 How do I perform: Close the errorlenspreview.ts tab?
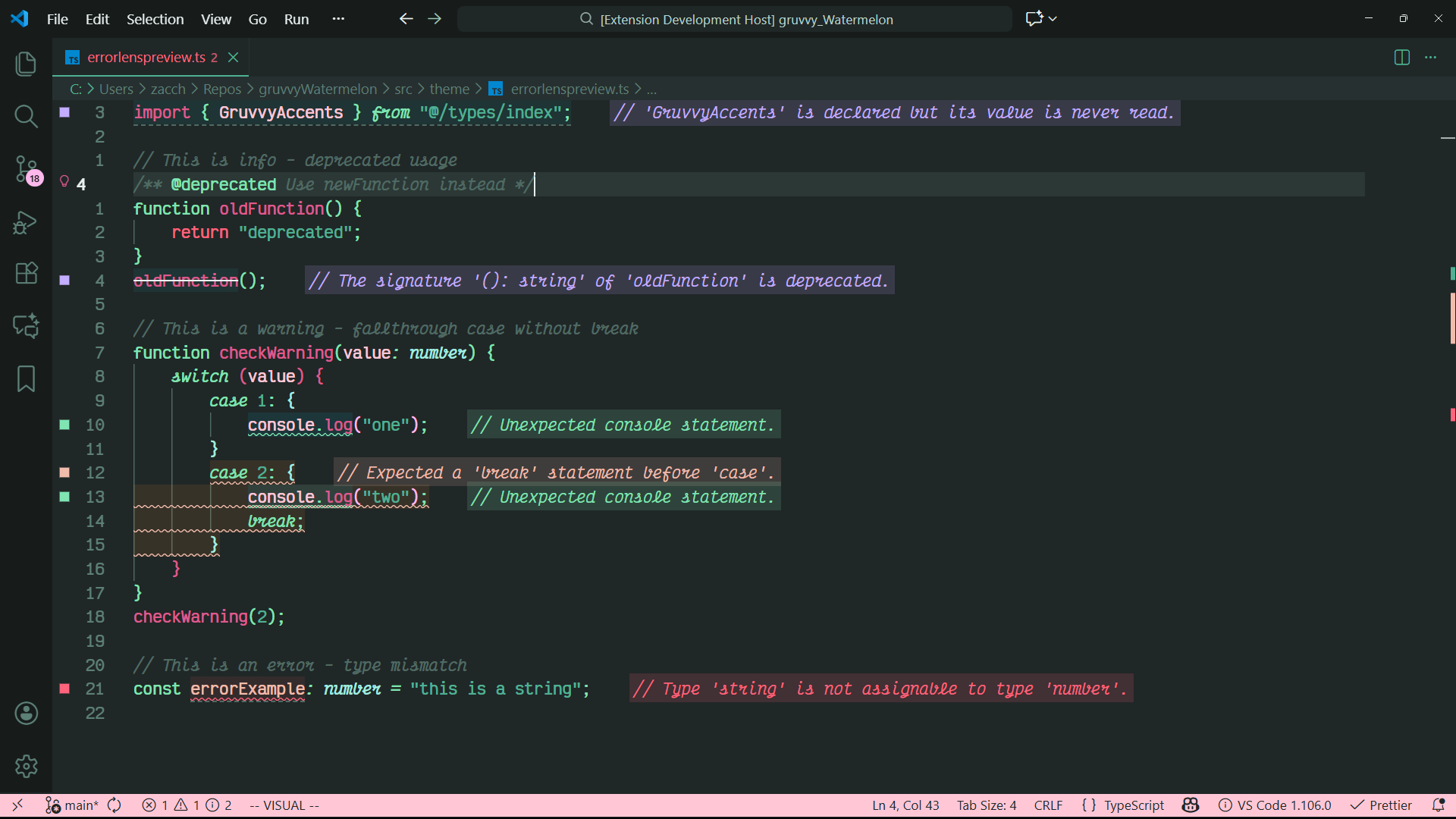pyautogui.click(x=234, y=58)
